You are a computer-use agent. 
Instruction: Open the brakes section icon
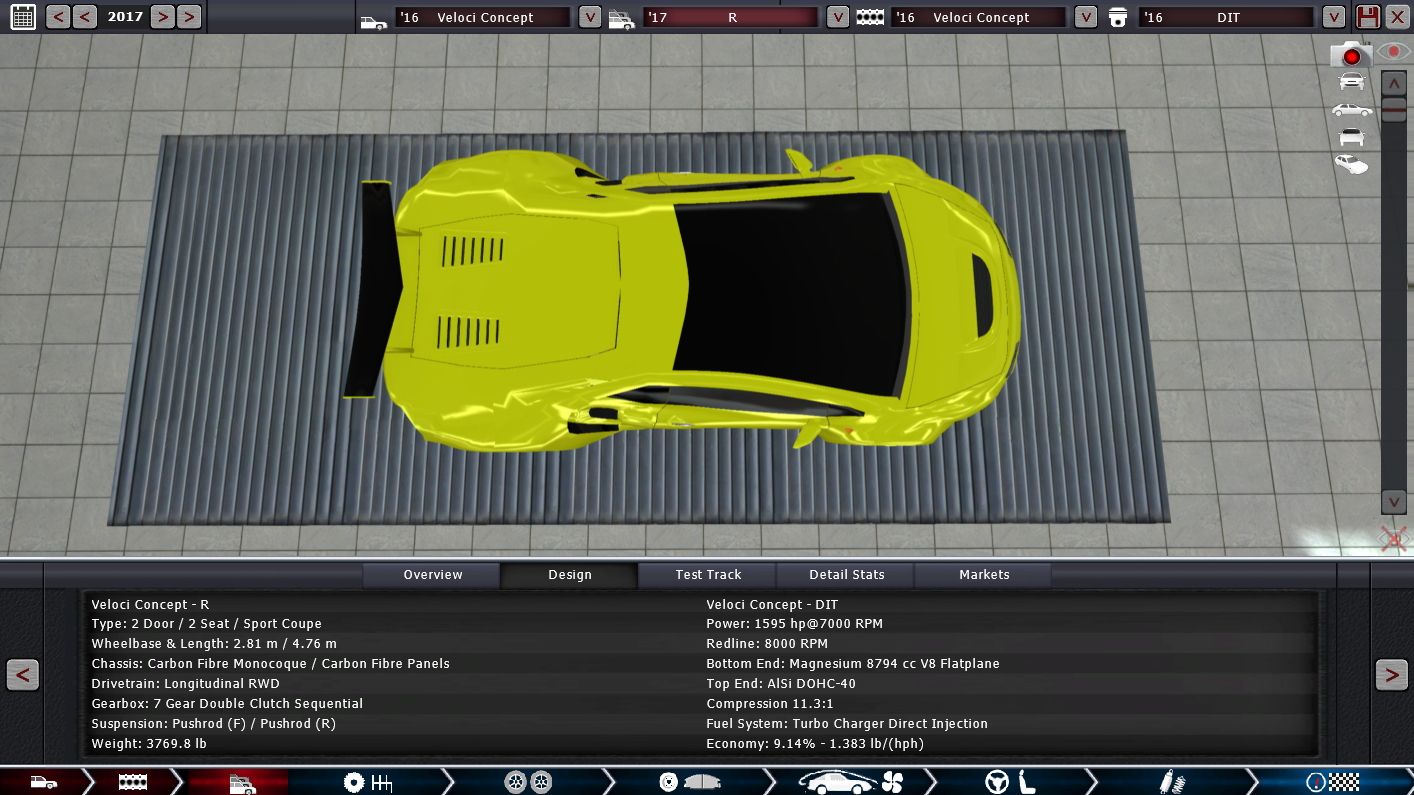coord(689,782)
